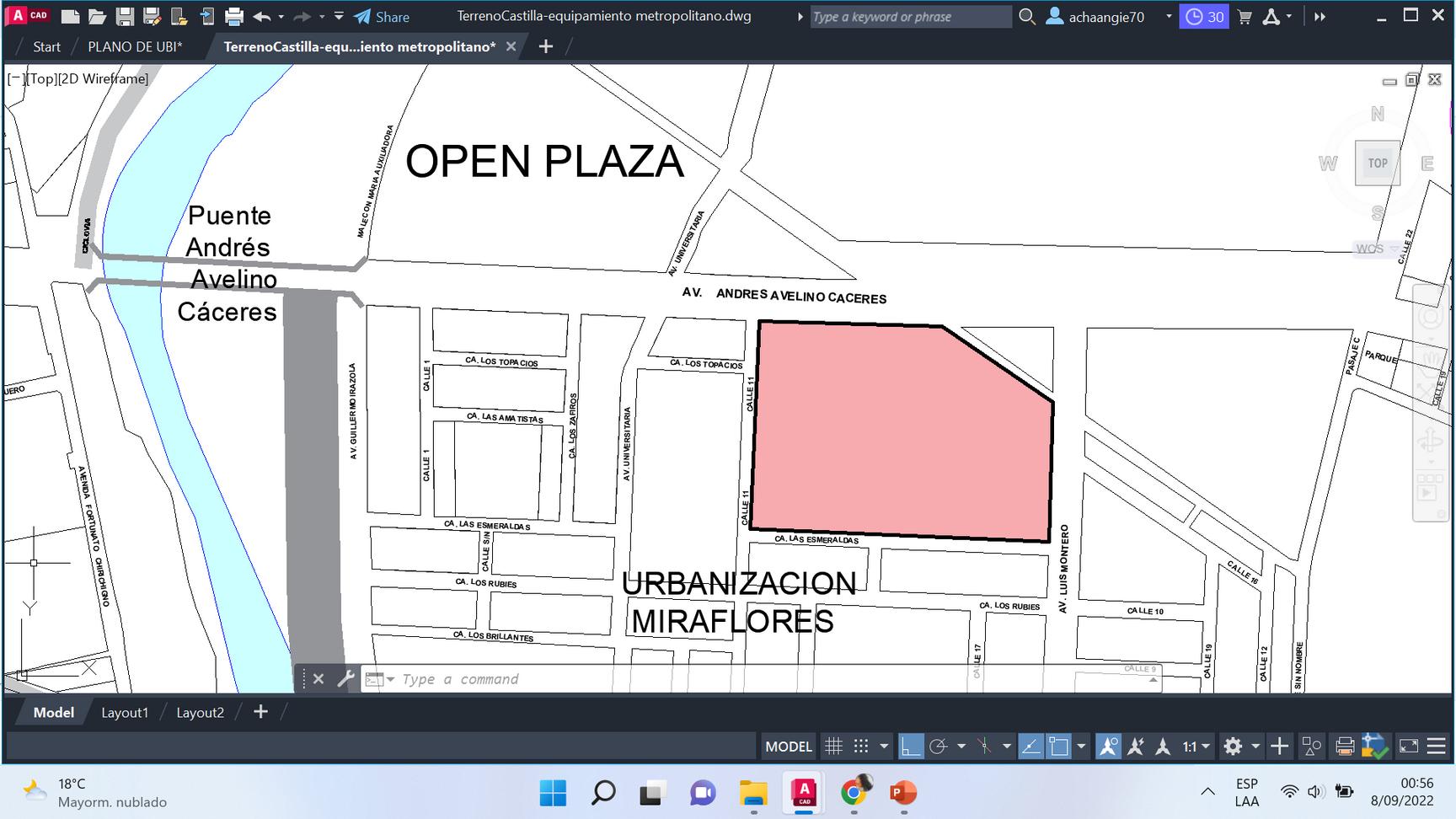Toggle isometric drafting
Viewport: 1456px width, 819px height.
(984, 747)
